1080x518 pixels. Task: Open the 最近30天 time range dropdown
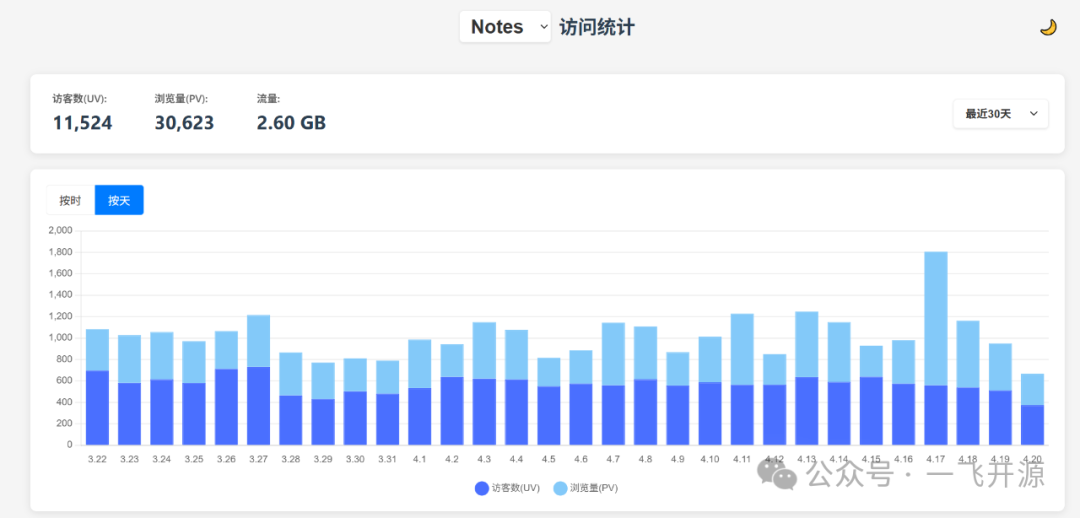[1001, 114]
